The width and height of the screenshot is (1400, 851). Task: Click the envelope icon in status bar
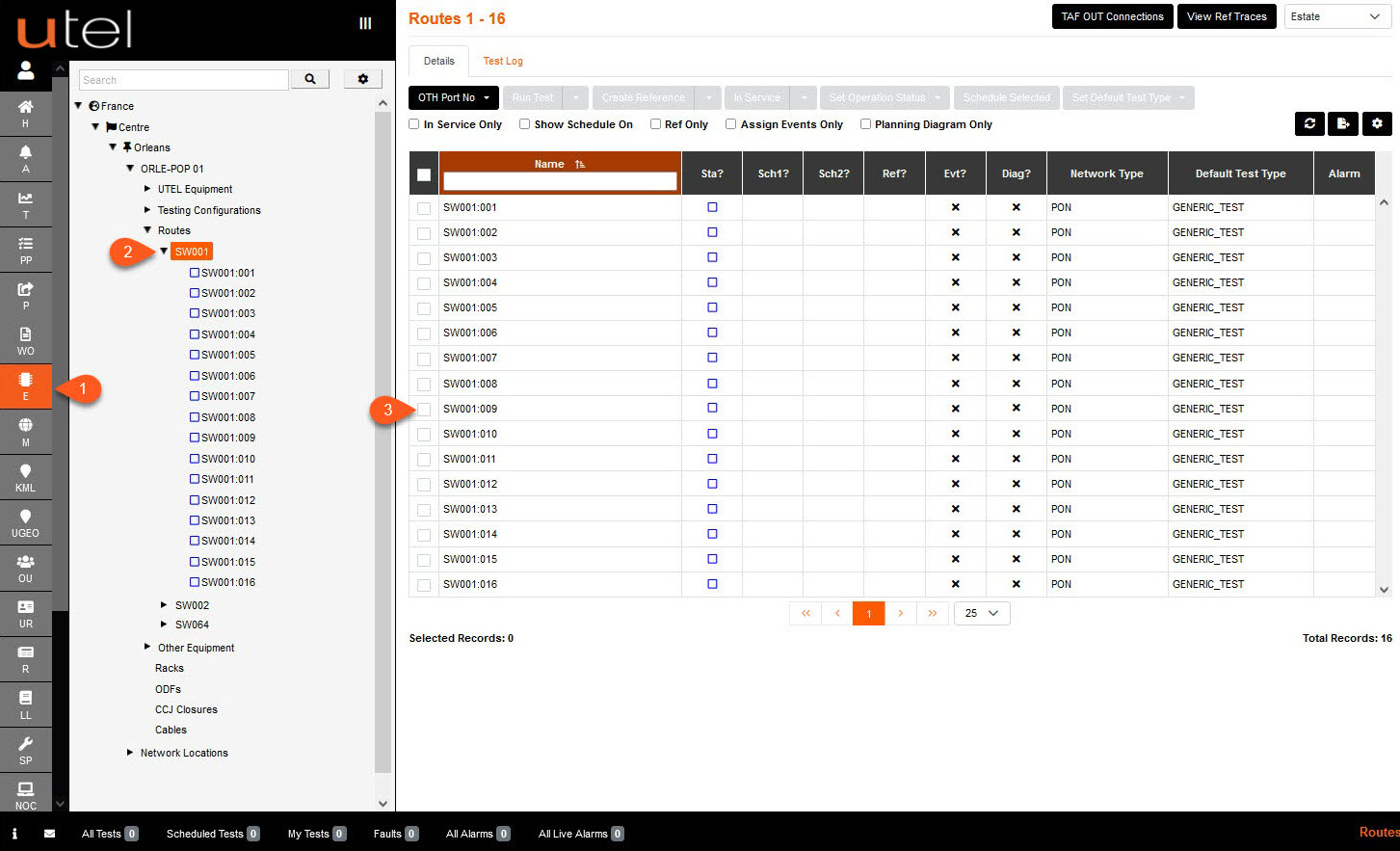point(49,834)
